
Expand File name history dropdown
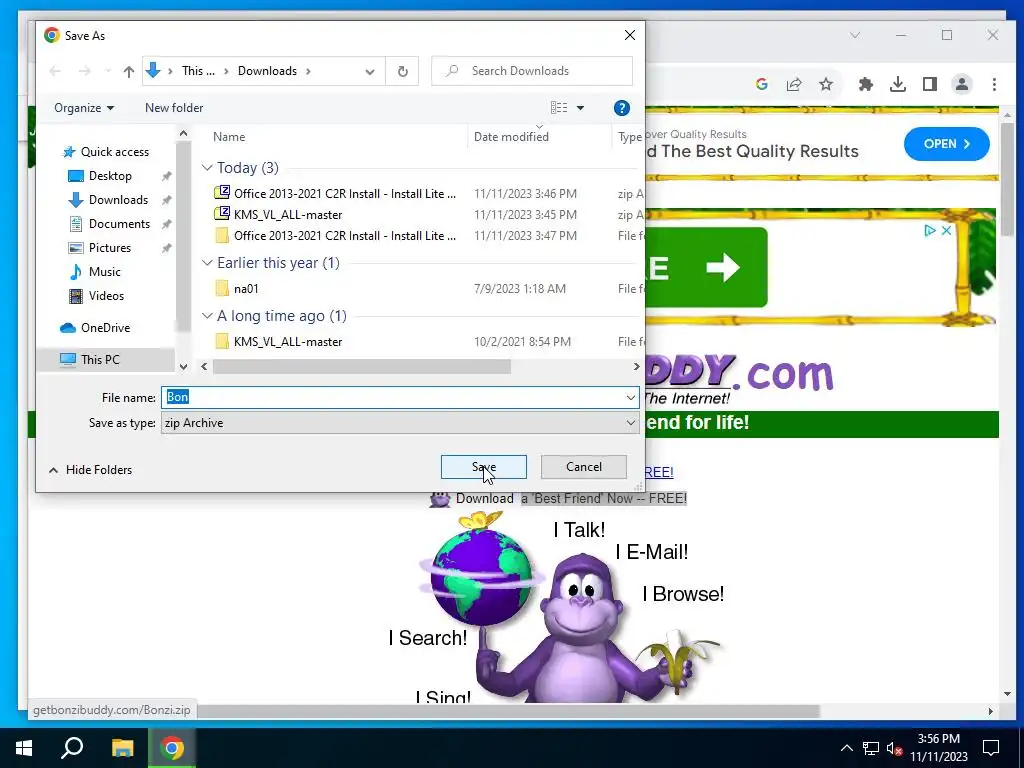click(x=630, y=398)
